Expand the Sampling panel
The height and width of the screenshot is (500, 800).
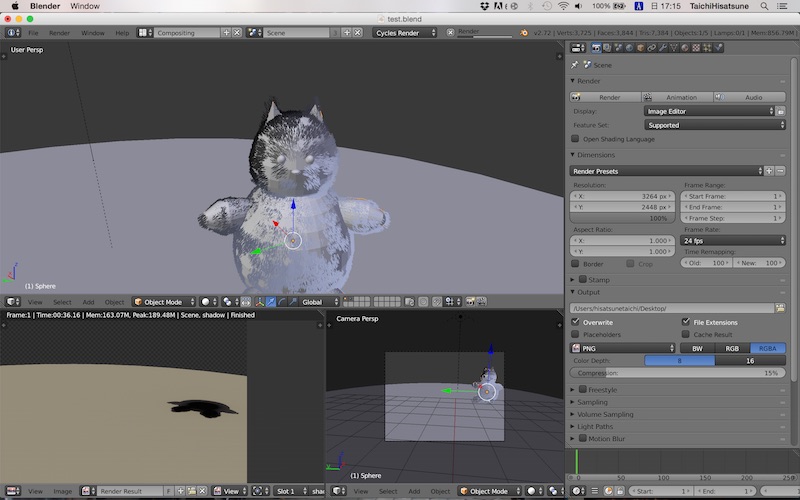point(592,402)
